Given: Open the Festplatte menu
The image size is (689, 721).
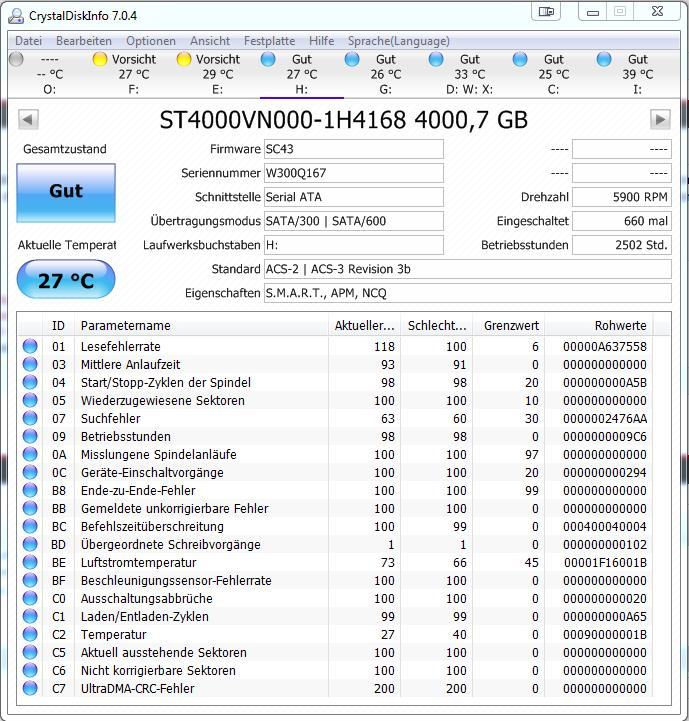Looking at the screenshot, I should [x=270, y=41].
